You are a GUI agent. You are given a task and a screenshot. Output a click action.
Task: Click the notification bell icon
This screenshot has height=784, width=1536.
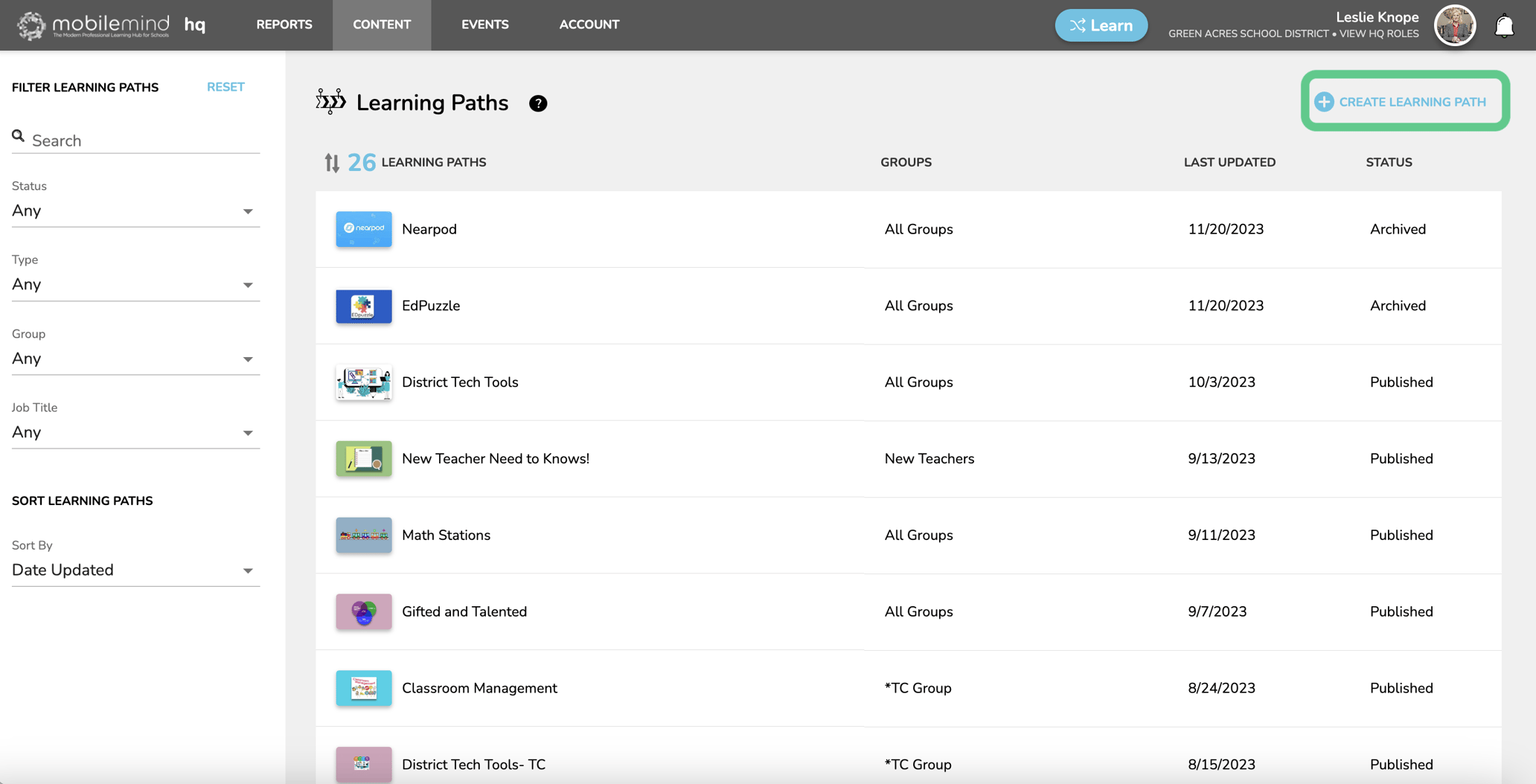tap(1504, 26)
